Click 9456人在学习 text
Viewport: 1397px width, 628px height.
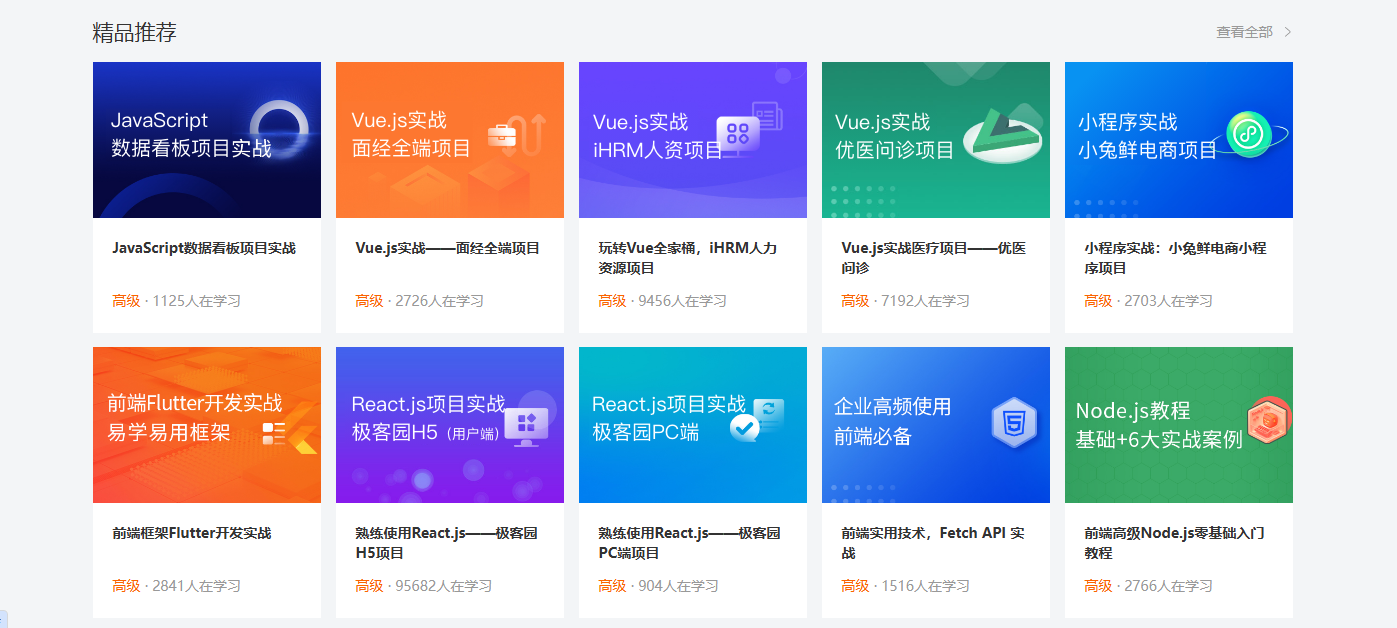tap(683, 301)
